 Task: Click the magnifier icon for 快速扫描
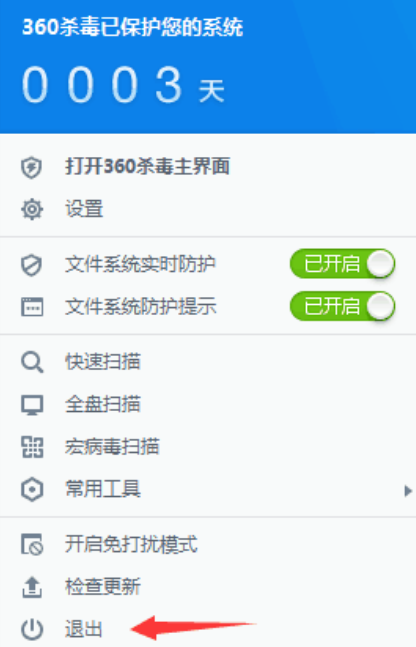[x=32, y=362]
